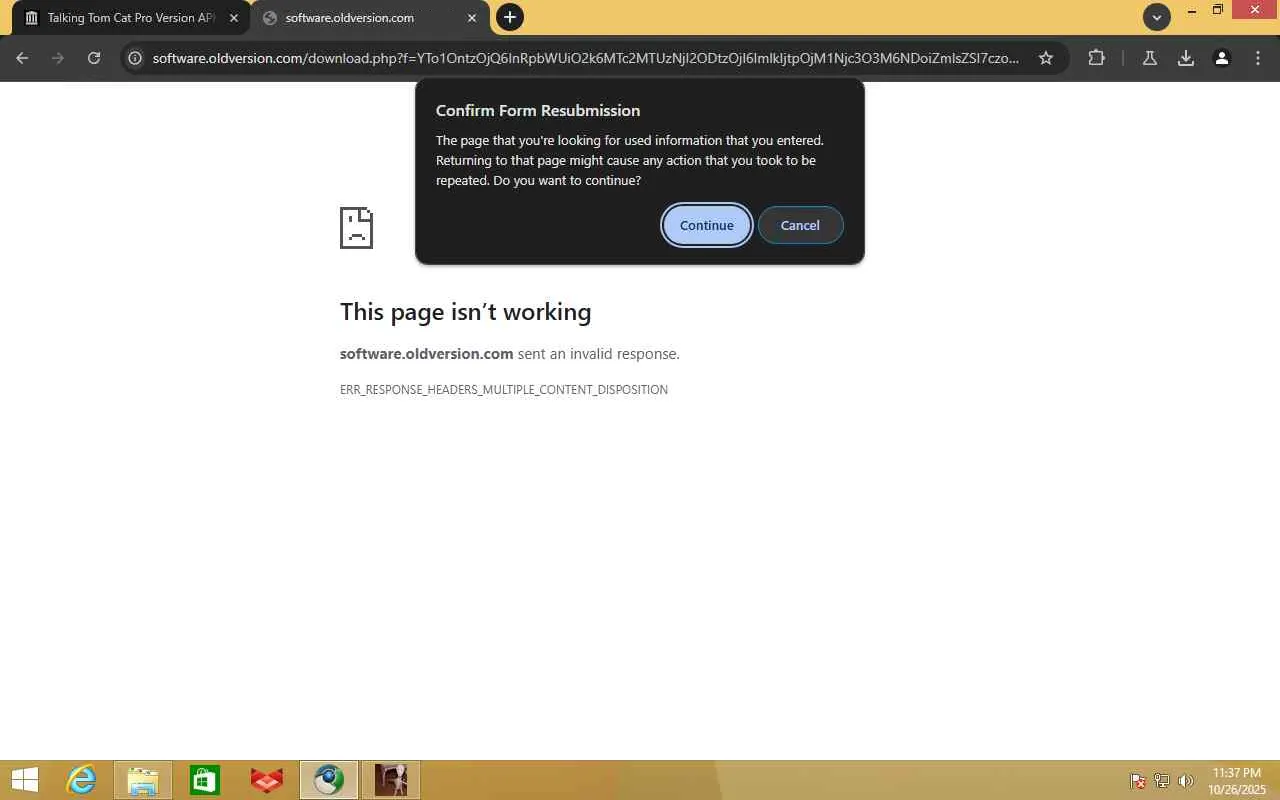
Task: Minimize the browser window
Action: click(1192, 11)
